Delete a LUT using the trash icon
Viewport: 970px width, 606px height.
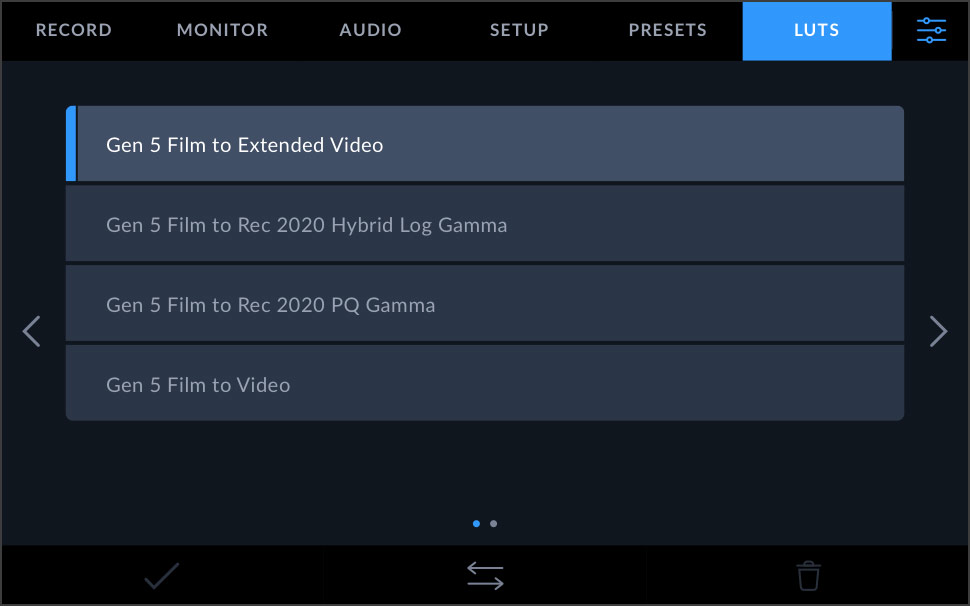click(808, 575)
